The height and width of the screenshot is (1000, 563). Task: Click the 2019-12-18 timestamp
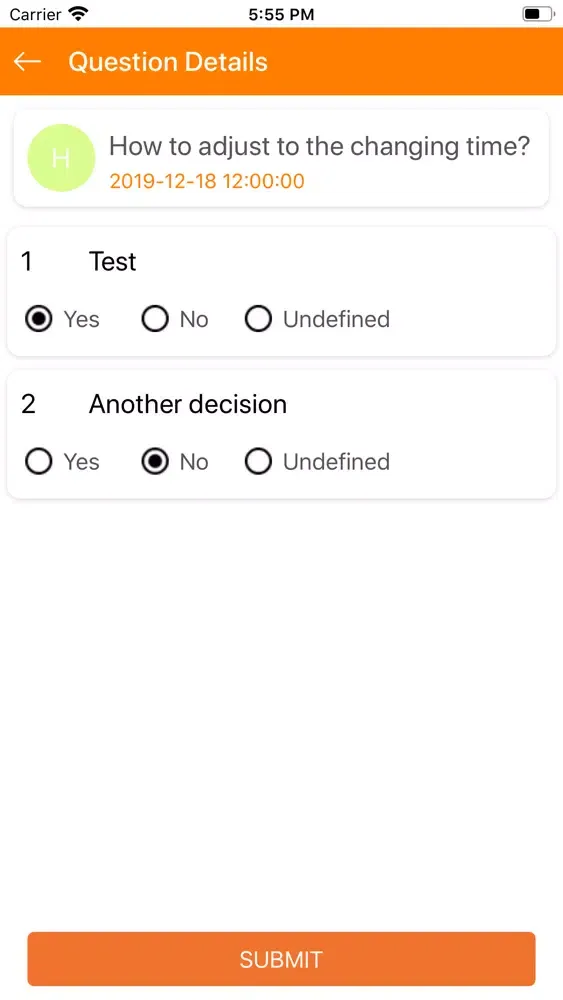pos(207,181)
